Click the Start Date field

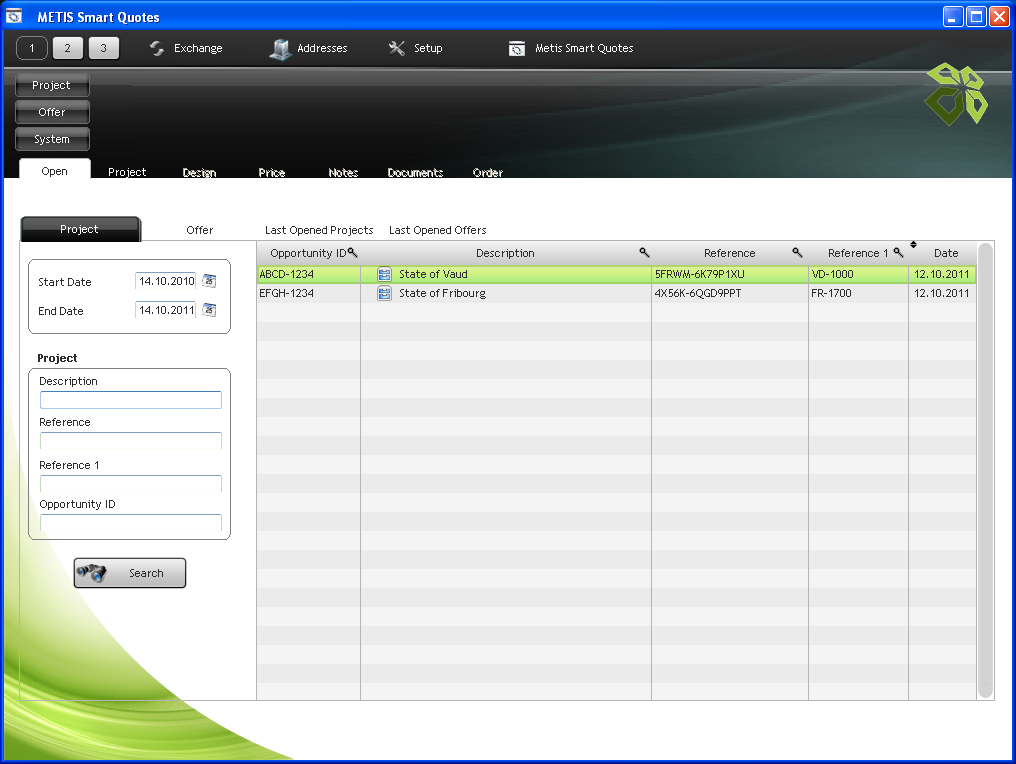point(166,281)
